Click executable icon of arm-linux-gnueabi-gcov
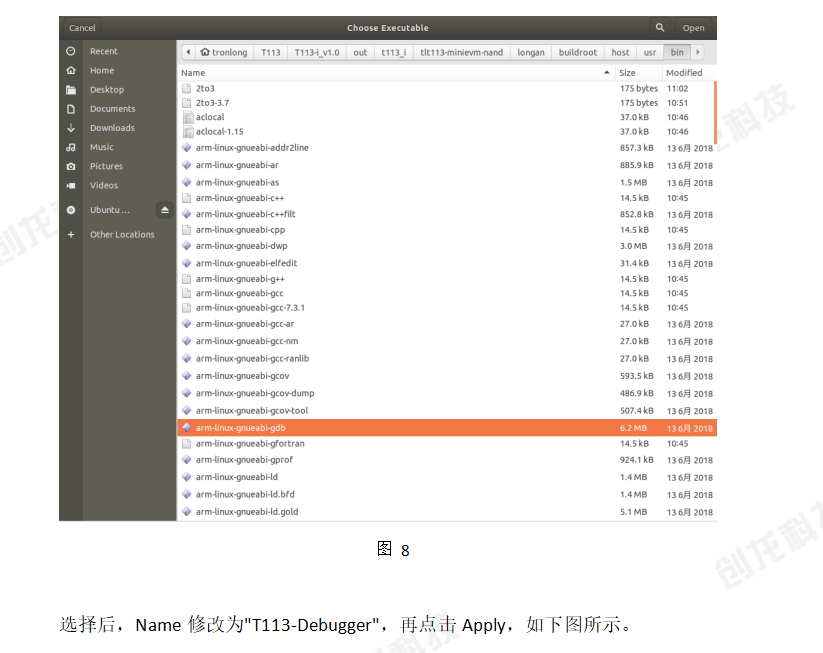This screenshot has height=653, width=823. click(186, 376)
